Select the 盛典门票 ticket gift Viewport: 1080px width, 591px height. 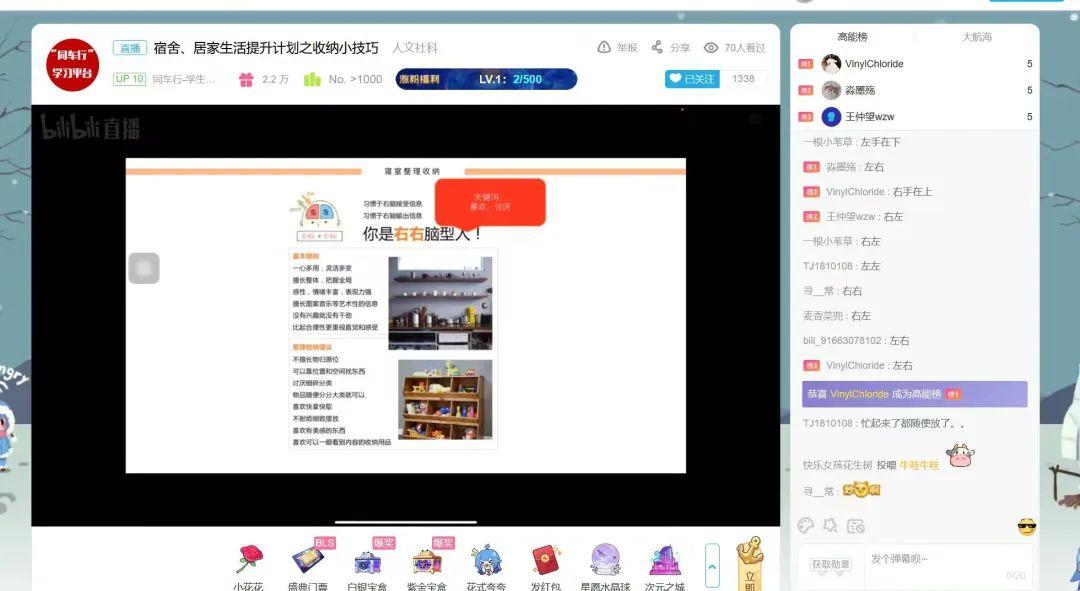307,559
